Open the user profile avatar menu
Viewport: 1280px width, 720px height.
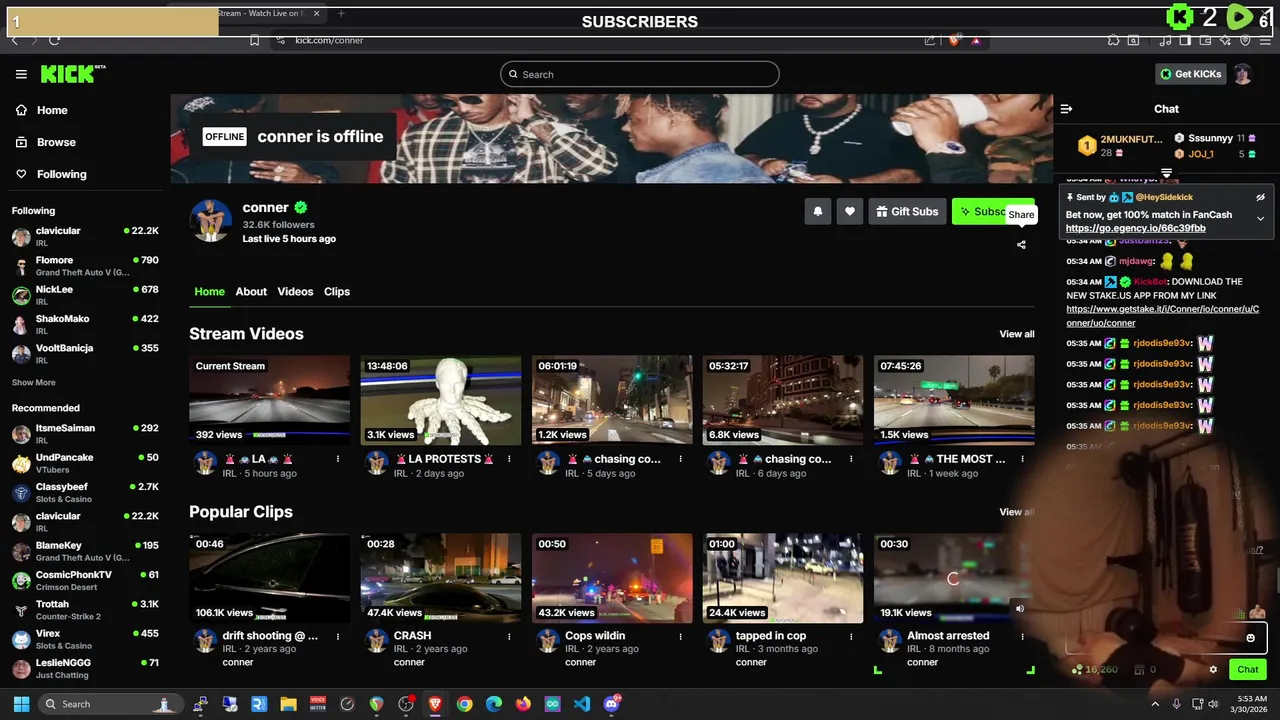(x=1243, y=74)
